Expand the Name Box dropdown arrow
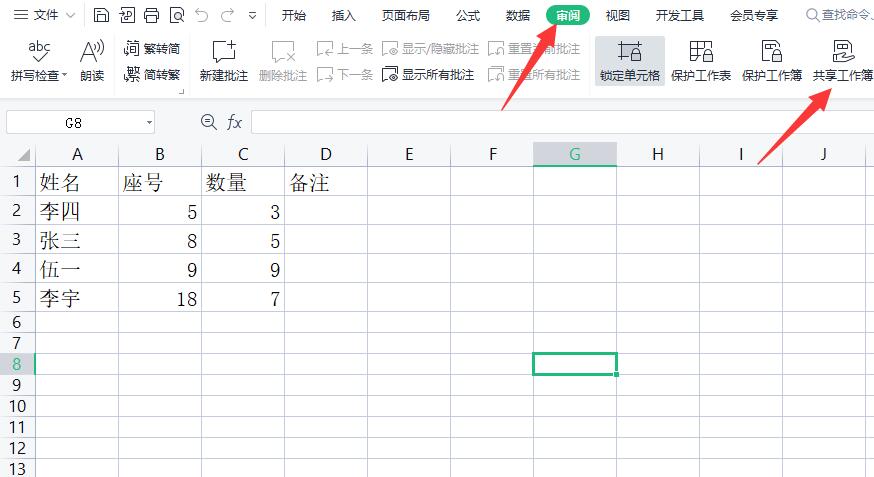This screenshot has height=477, width=874. coord(149,123)
